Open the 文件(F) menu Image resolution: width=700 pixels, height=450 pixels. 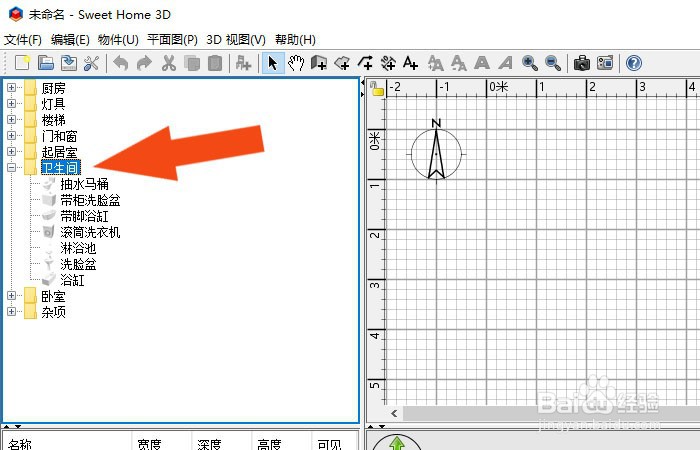coord(23,40)
